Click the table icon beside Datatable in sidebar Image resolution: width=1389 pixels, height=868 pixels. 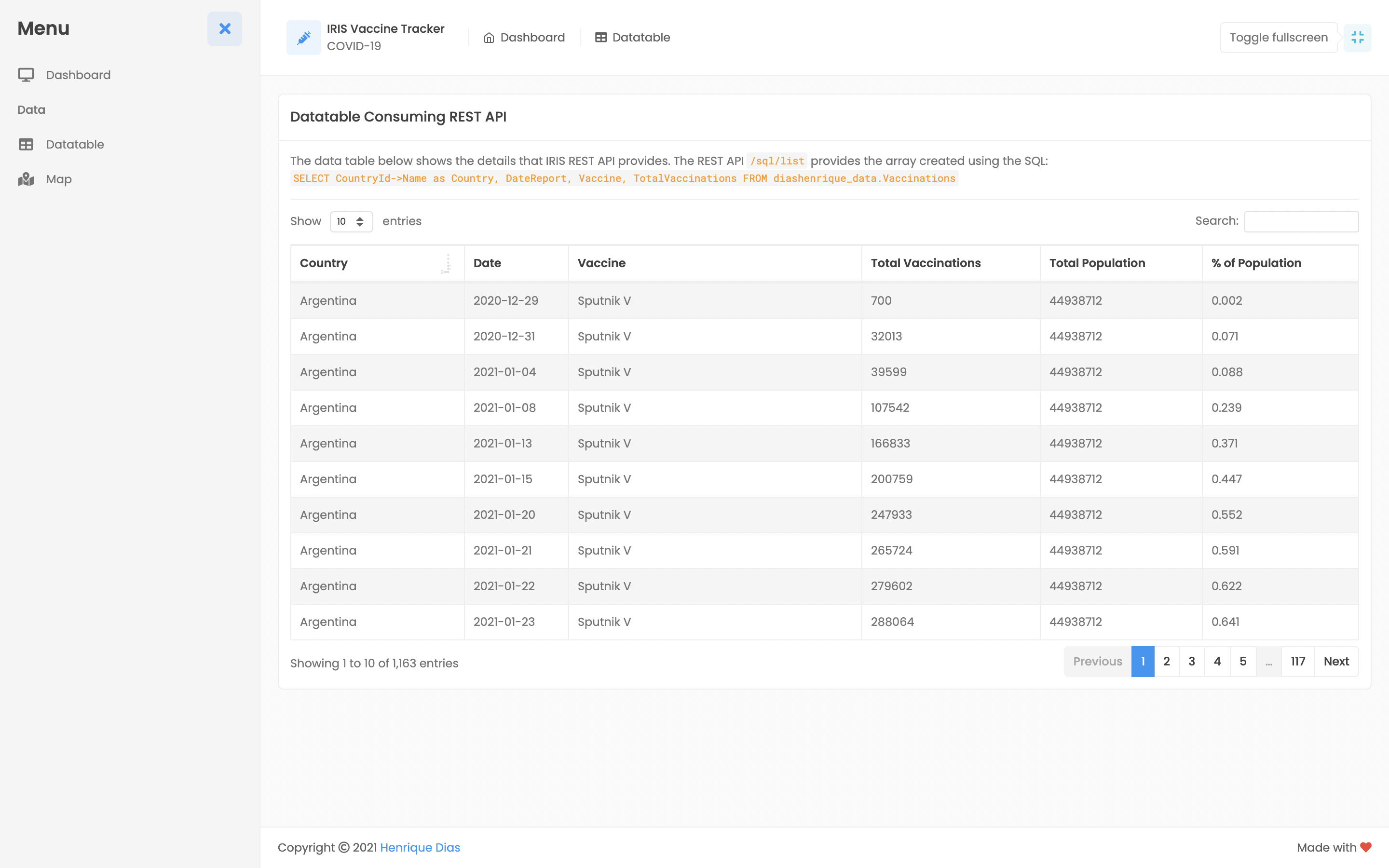click(26, 144)
